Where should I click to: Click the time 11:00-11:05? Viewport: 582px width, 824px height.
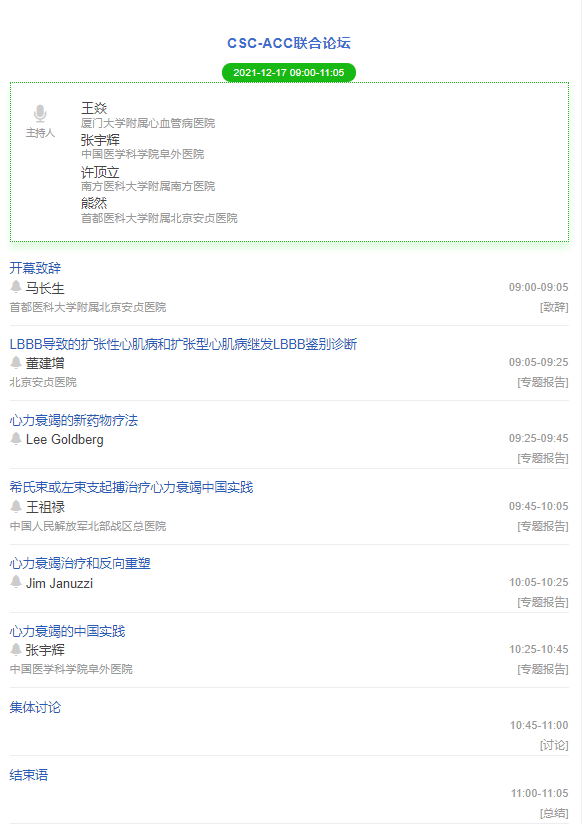point(539,793)
